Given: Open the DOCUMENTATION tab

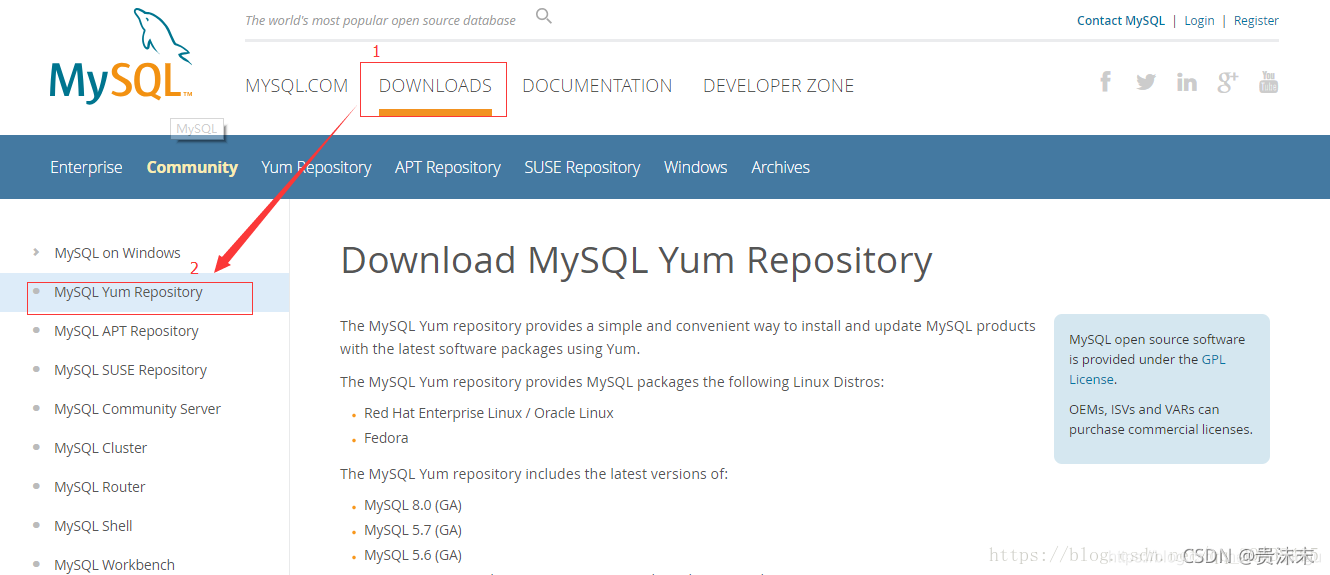Looking at the screenshot, I should pos(597,86).
